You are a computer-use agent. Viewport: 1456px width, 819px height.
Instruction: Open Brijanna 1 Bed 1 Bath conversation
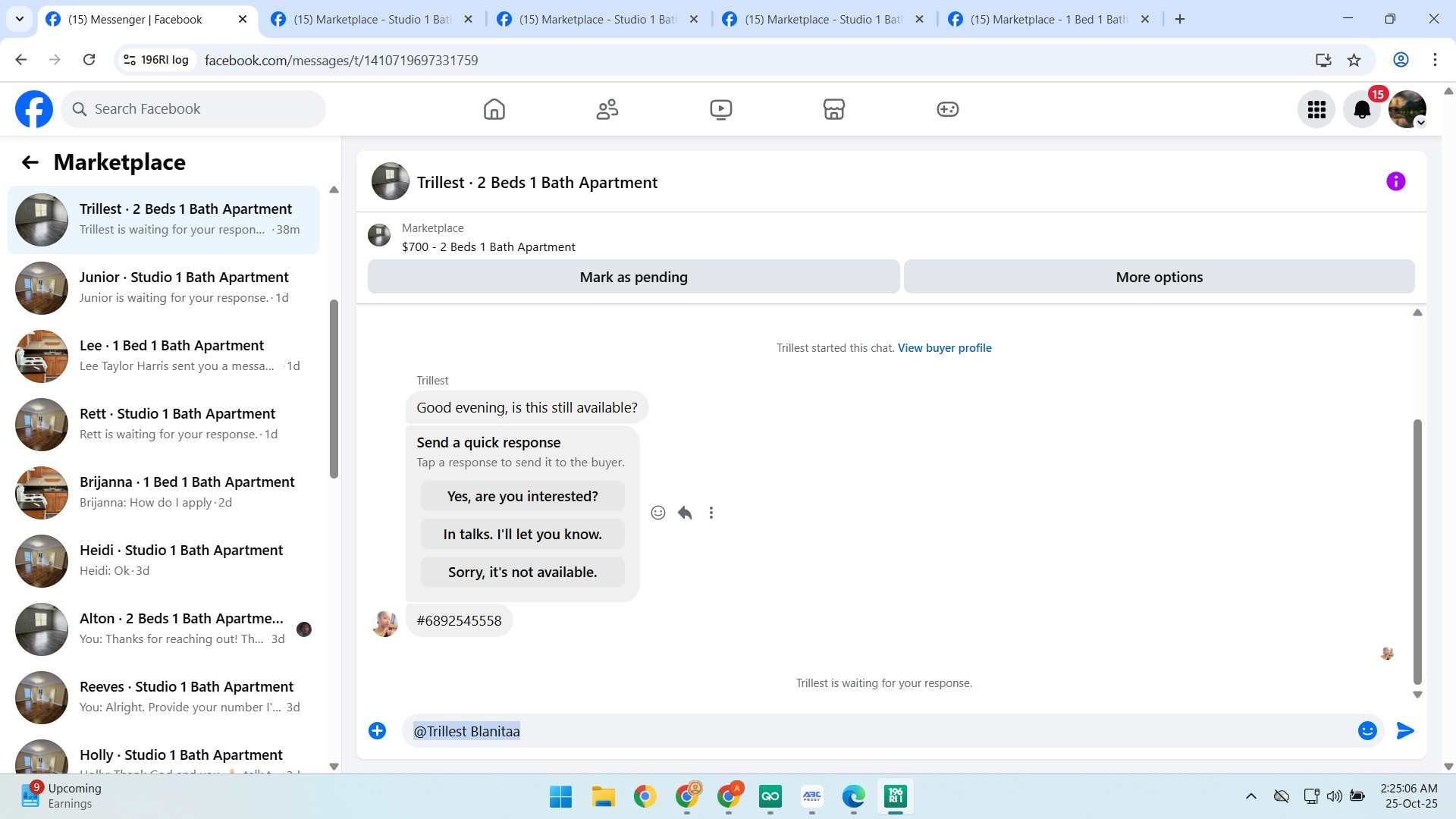point(163,493)
